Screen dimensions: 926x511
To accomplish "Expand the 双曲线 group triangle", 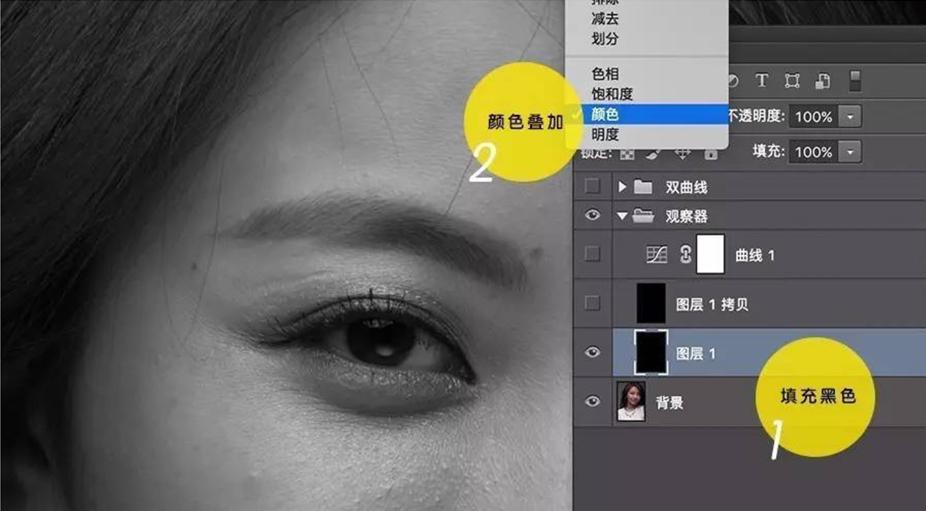I will [622, 187].
